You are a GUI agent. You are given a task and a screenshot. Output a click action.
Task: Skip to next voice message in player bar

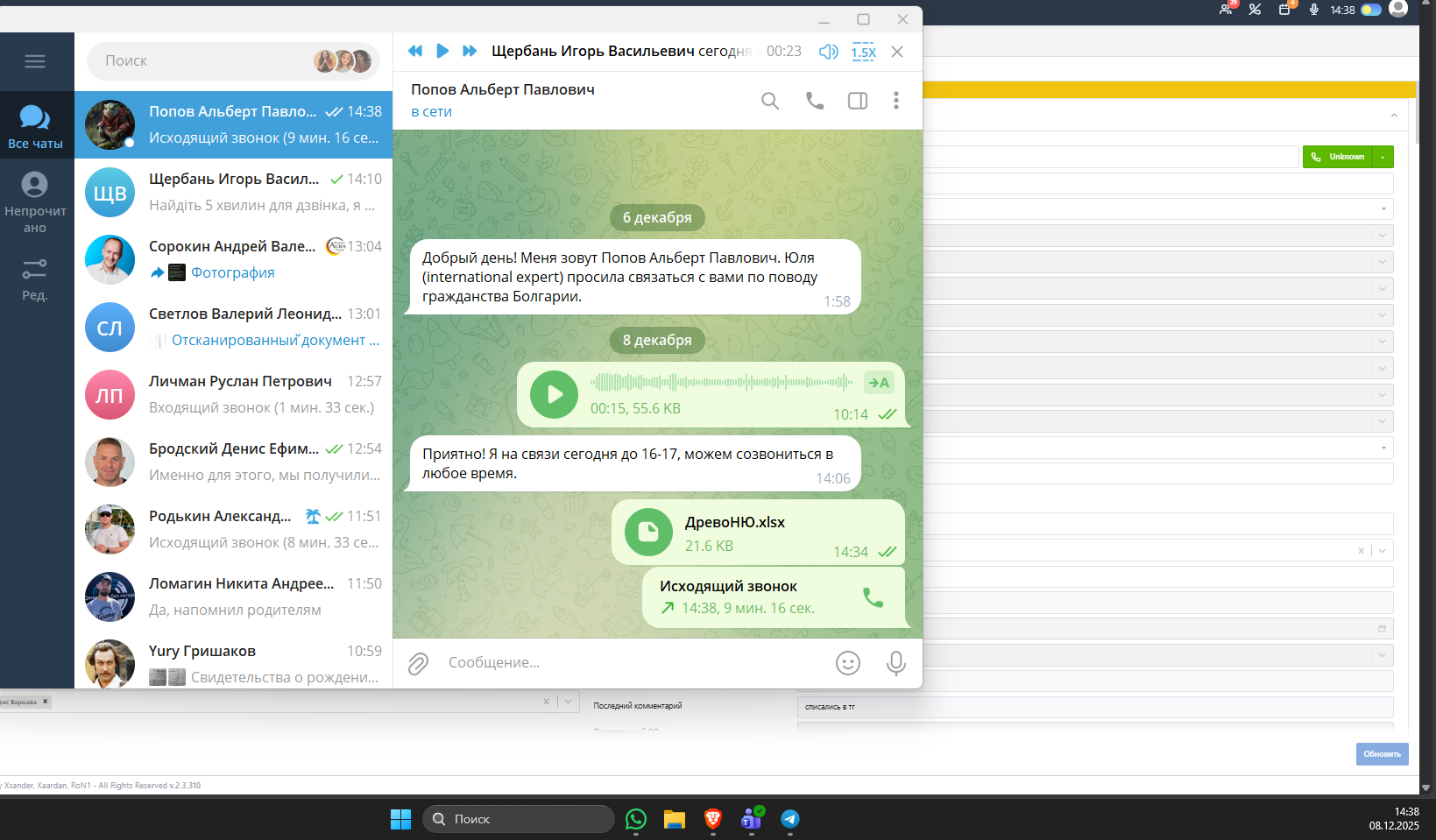[470, 52]
